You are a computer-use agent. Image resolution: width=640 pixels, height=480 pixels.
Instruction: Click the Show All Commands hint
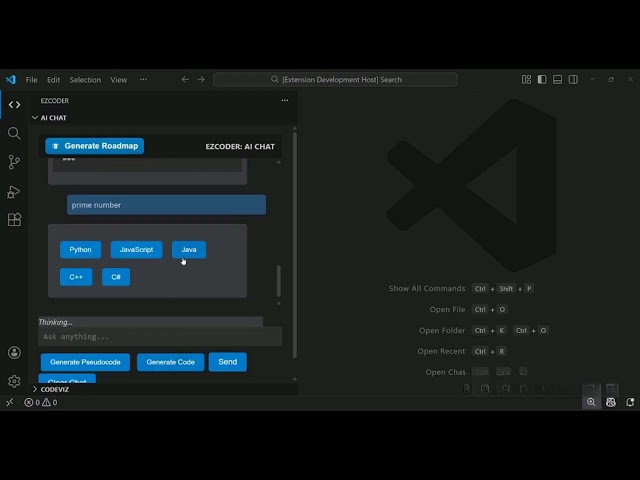coord(427,289)
